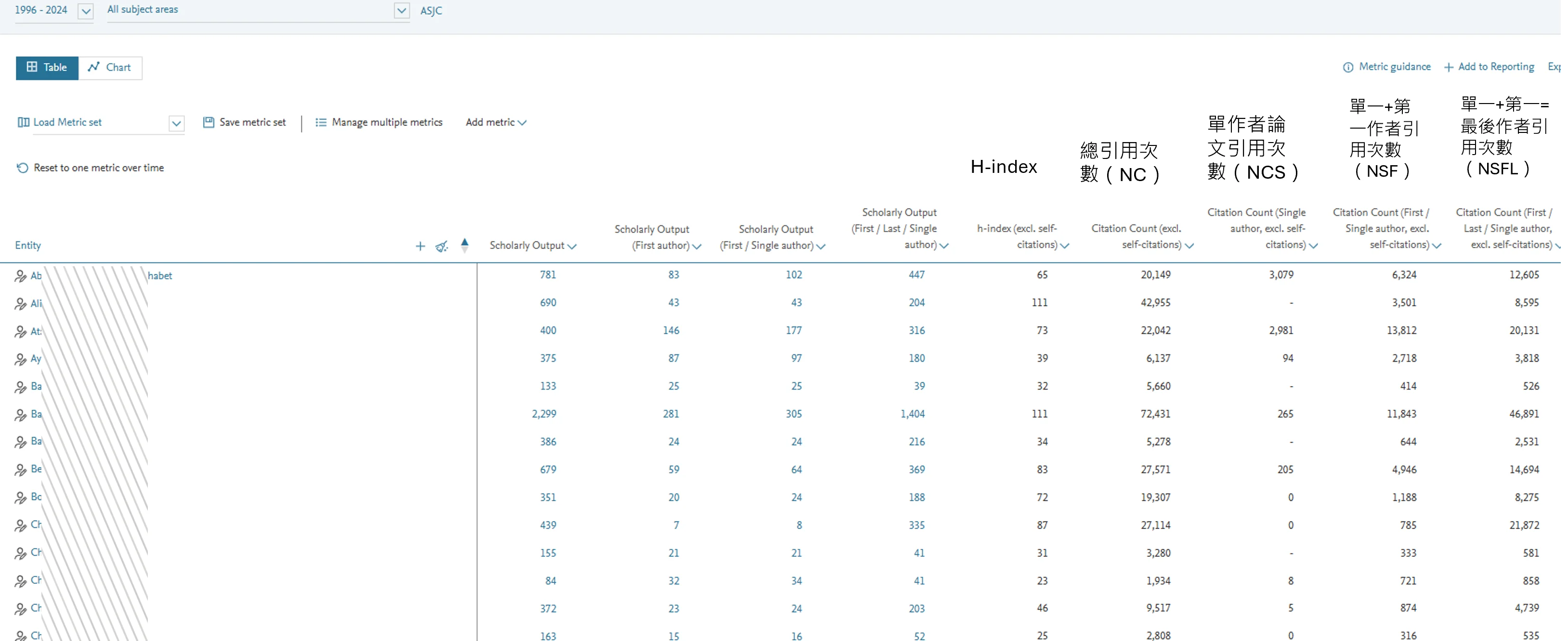Click the ASJC classification link
The height and width of the screenshot is (641, 1568).
tap(431, 11)
